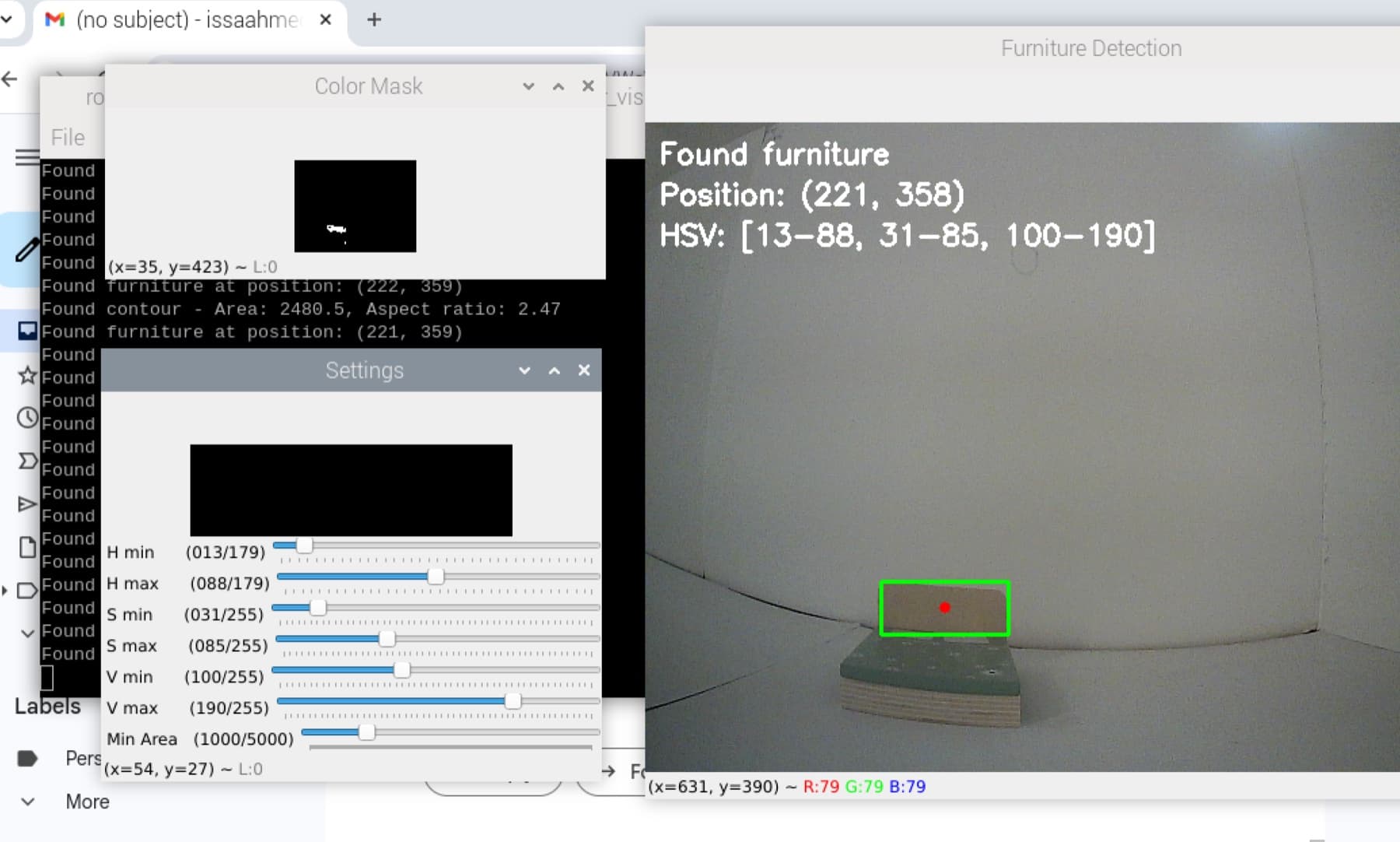Viewport: 1400px width, 842px height.
Task: Open File menu in terminal window
Action: [x=68, y=138]
